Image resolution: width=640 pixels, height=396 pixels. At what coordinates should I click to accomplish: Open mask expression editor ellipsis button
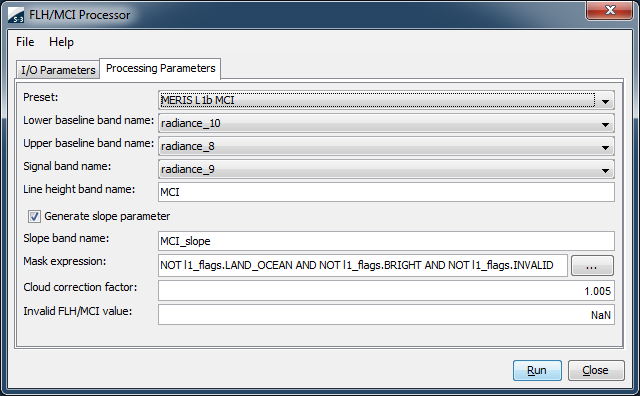[592, 266]
